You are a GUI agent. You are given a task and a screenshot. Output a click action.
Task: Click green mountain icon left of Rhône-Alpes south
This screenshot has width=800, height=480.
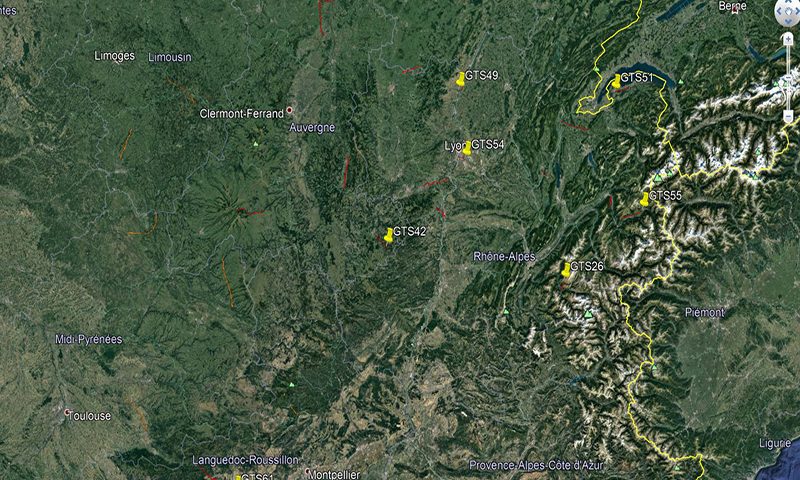click(506, 311)
